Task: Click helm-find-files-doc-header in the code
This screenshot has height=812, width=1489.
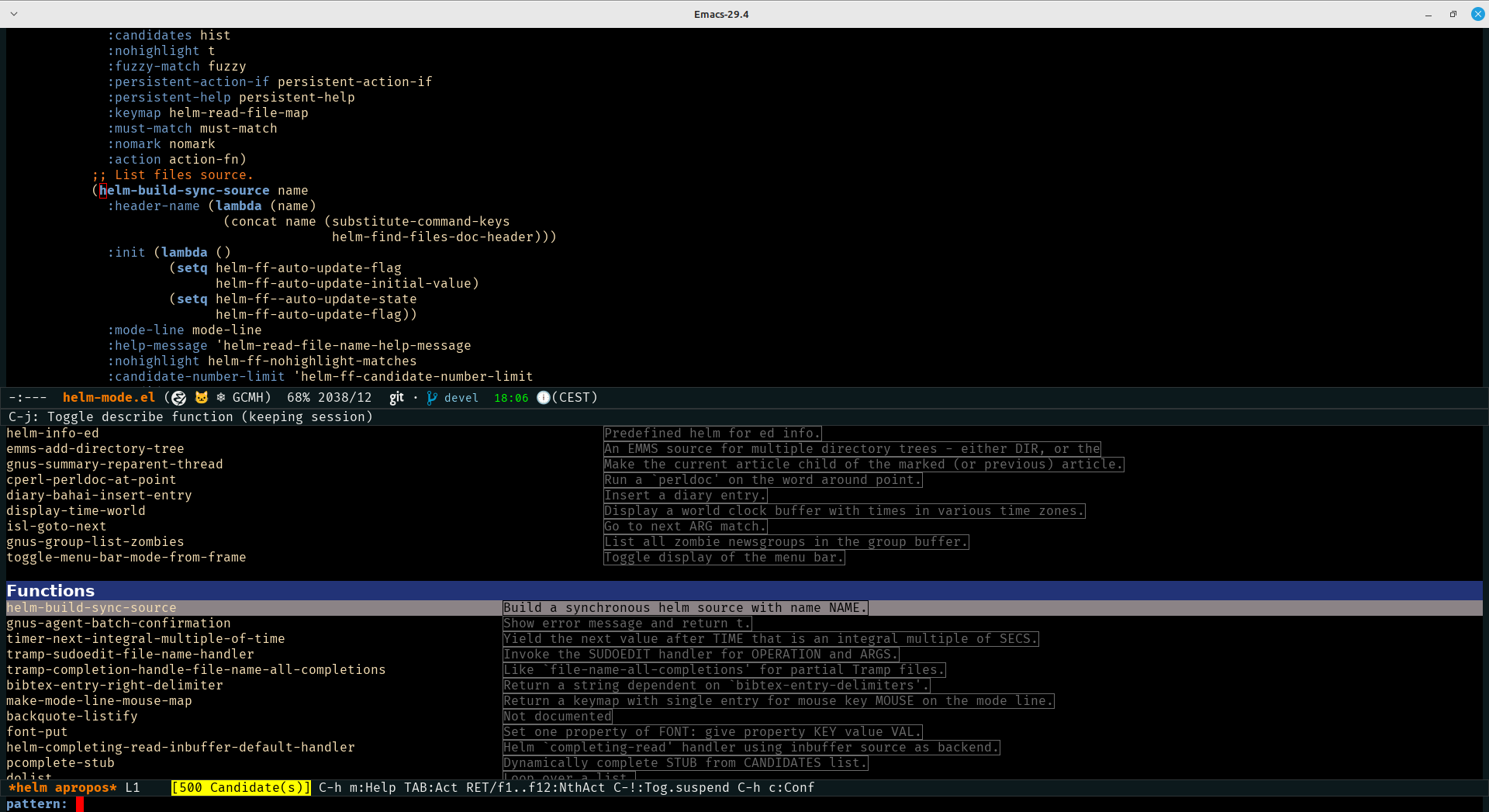Action: [433, 237]
